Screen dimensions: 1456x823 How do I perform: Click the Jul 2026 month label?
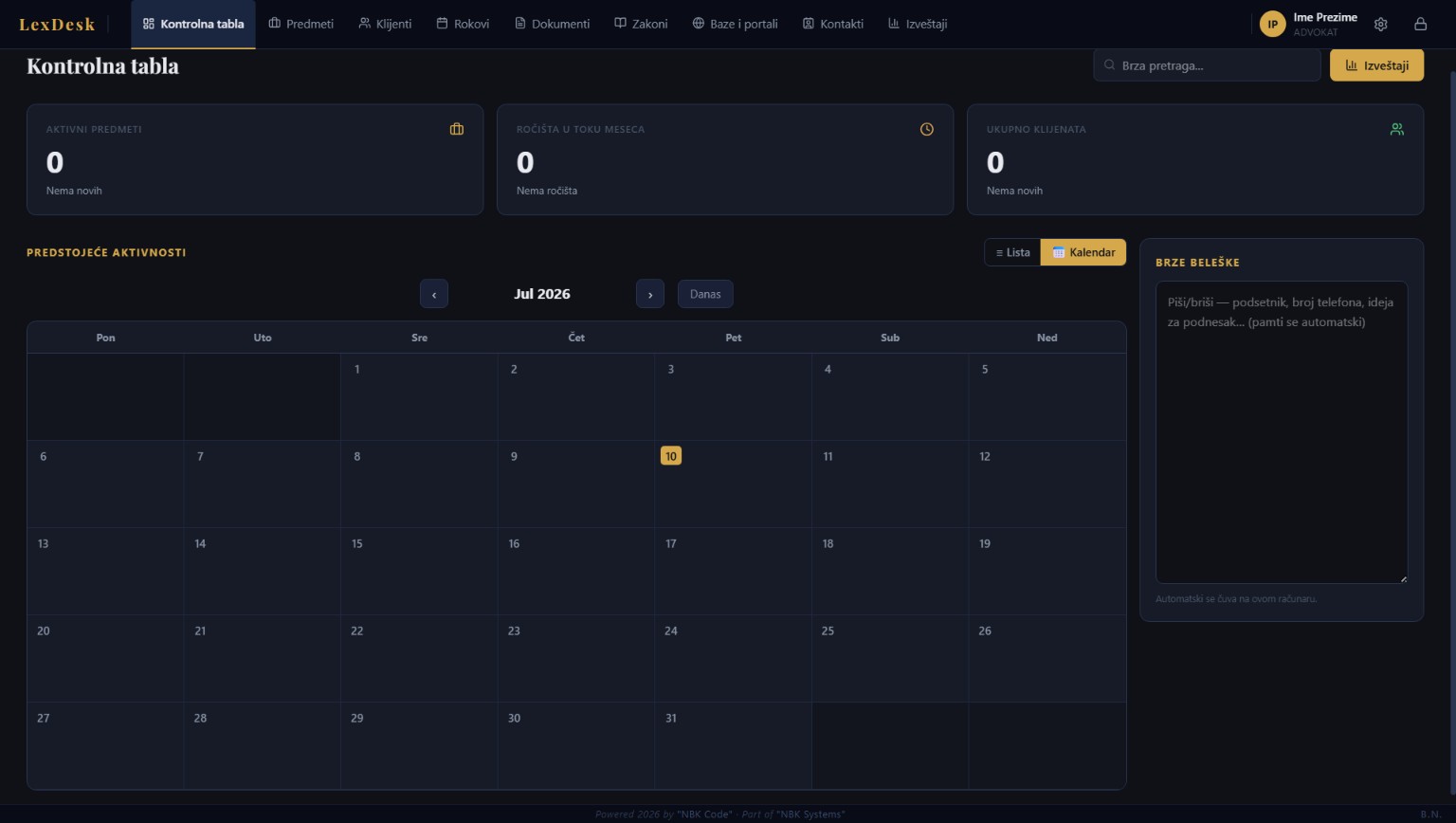pos(542,294)
